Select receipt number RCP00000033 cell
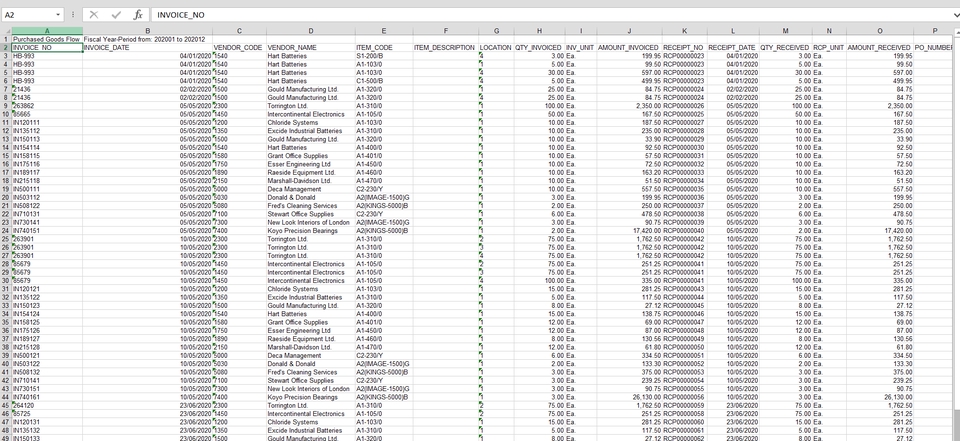 pyautogui.click(x=684, y=172)
